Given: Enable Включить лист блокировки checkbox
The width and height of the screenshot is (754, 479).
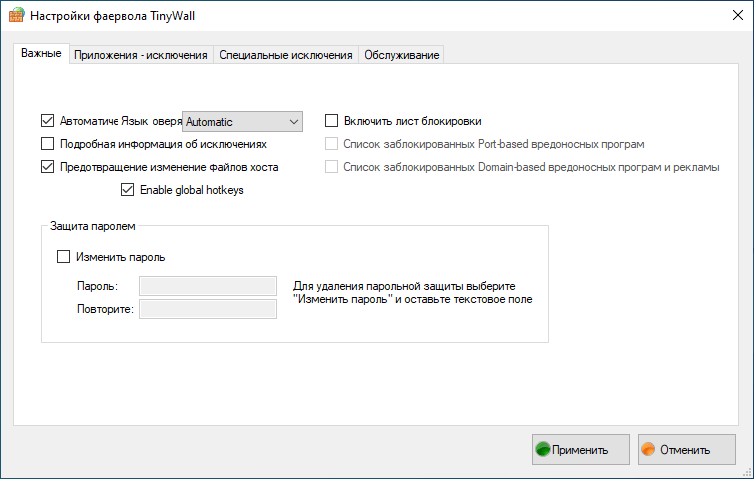Looking at the screenshot, I should click(x=332, y=121).
